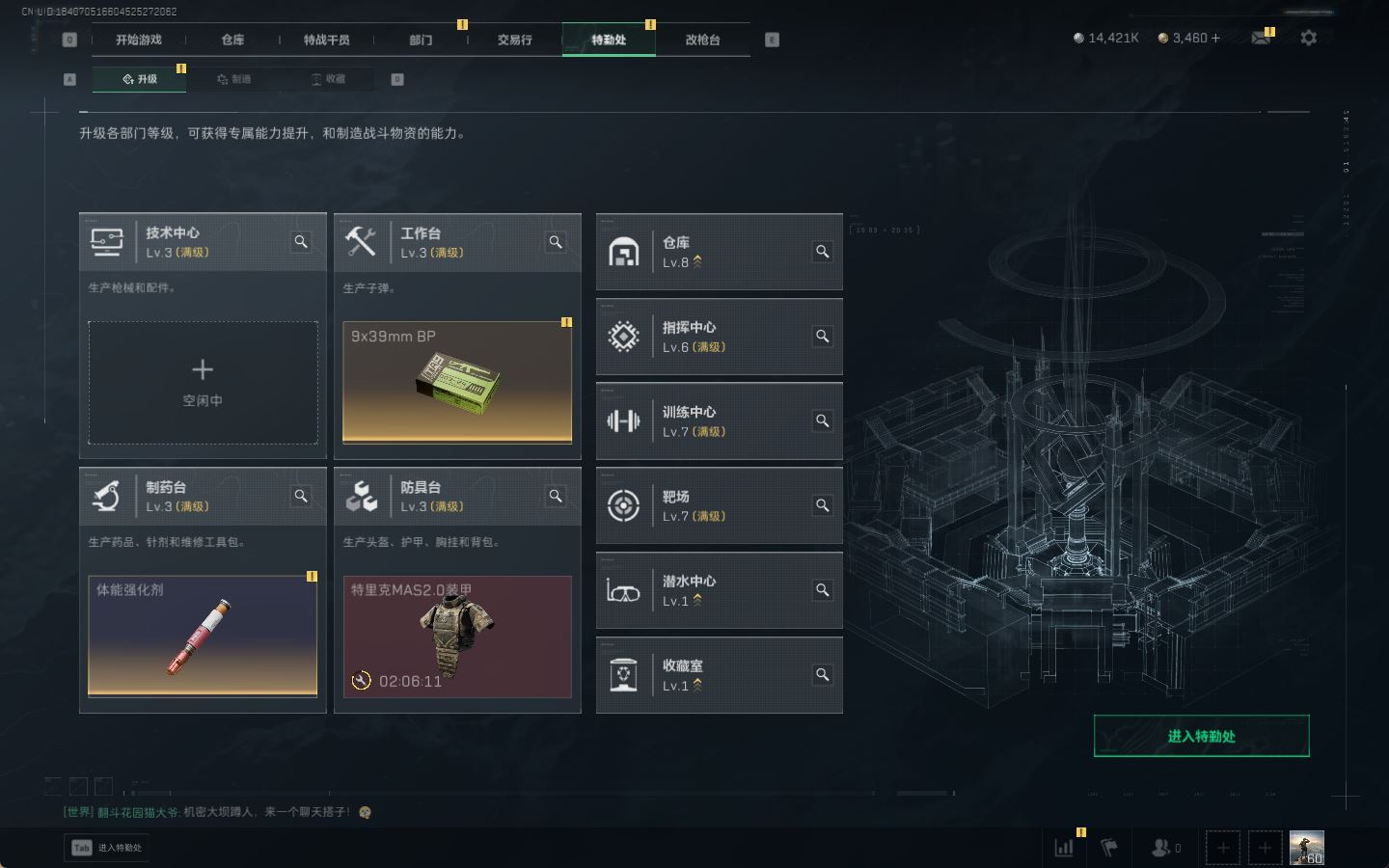1389x868 pixels.
Task: Add currency with plus next to 3,460
Action: point(1215,38)
